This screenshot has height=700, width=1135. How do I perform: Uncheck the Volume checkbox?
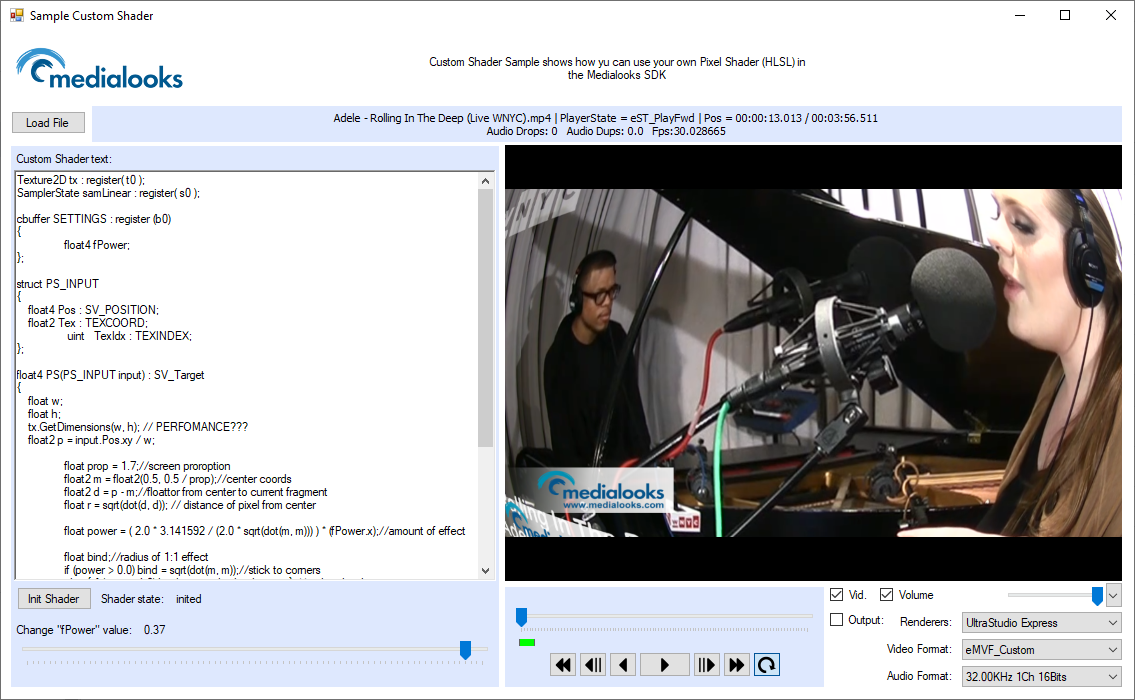pyautogui.click(x=887, y=594)
